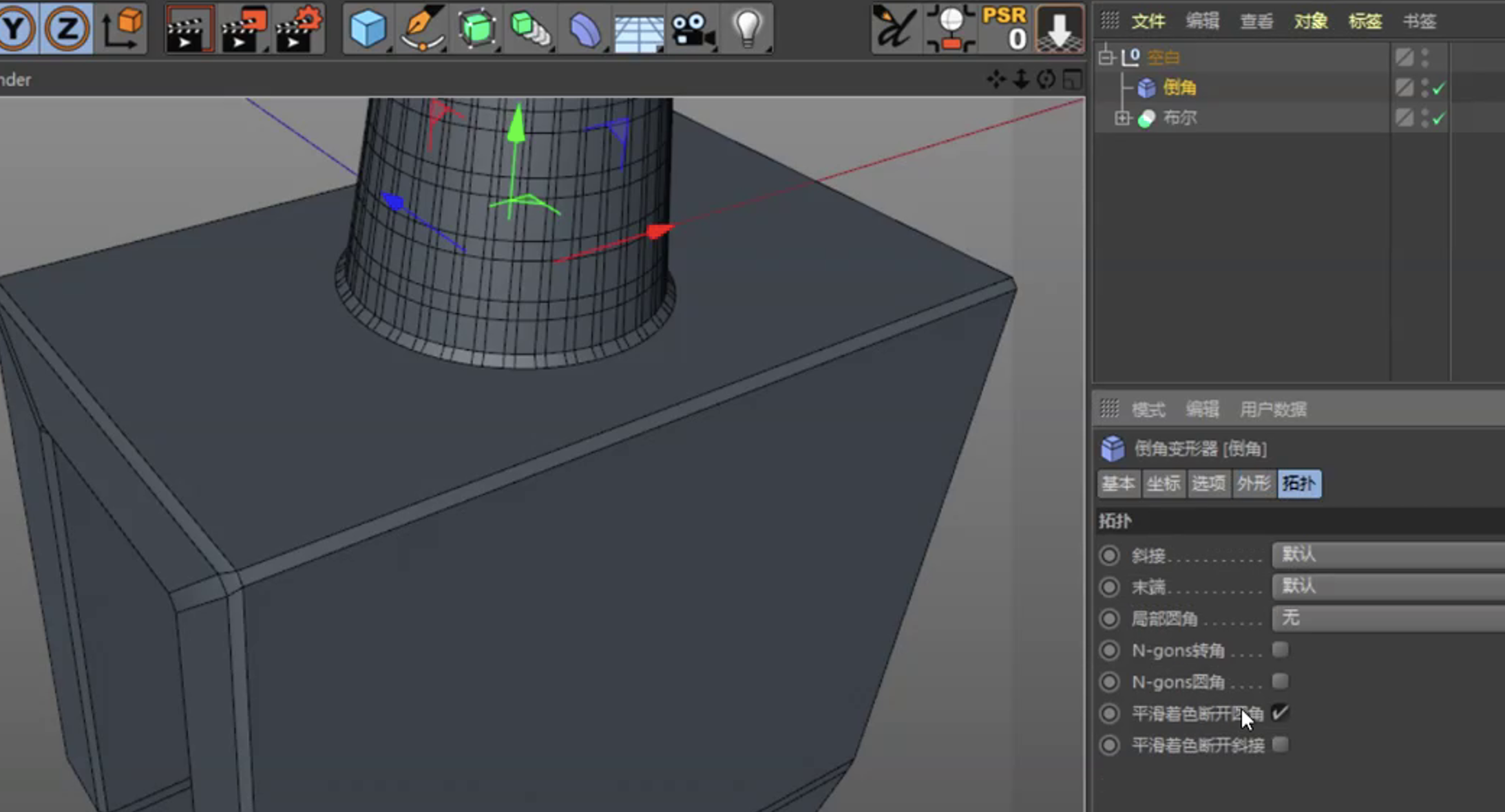Add a Cube primitive object

[367, 29]
